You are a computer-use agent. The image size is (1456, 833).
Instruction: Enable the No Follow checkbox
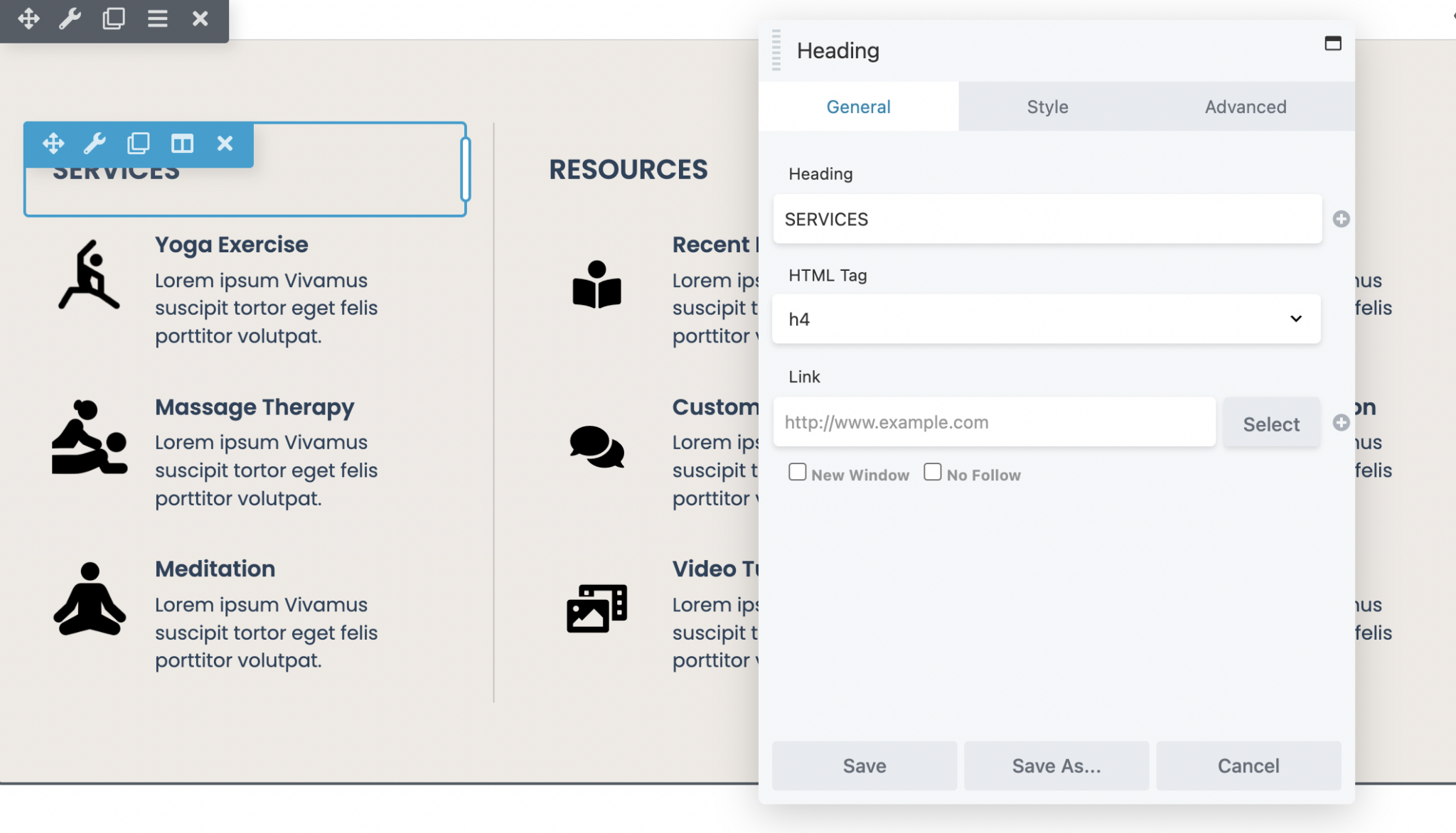(x=932, y=471)
